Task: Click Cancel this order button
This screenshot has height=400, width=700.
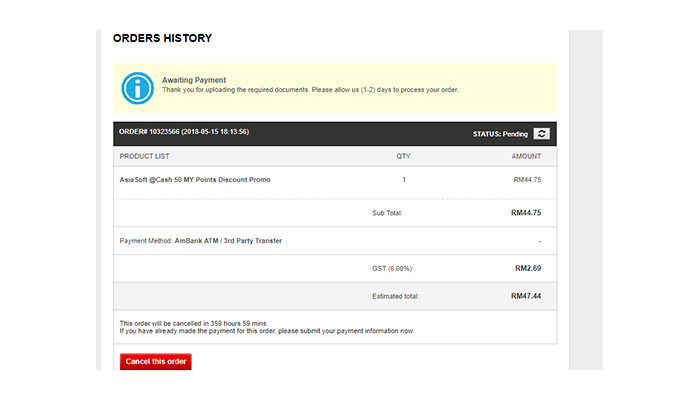Action: (155, 361)
